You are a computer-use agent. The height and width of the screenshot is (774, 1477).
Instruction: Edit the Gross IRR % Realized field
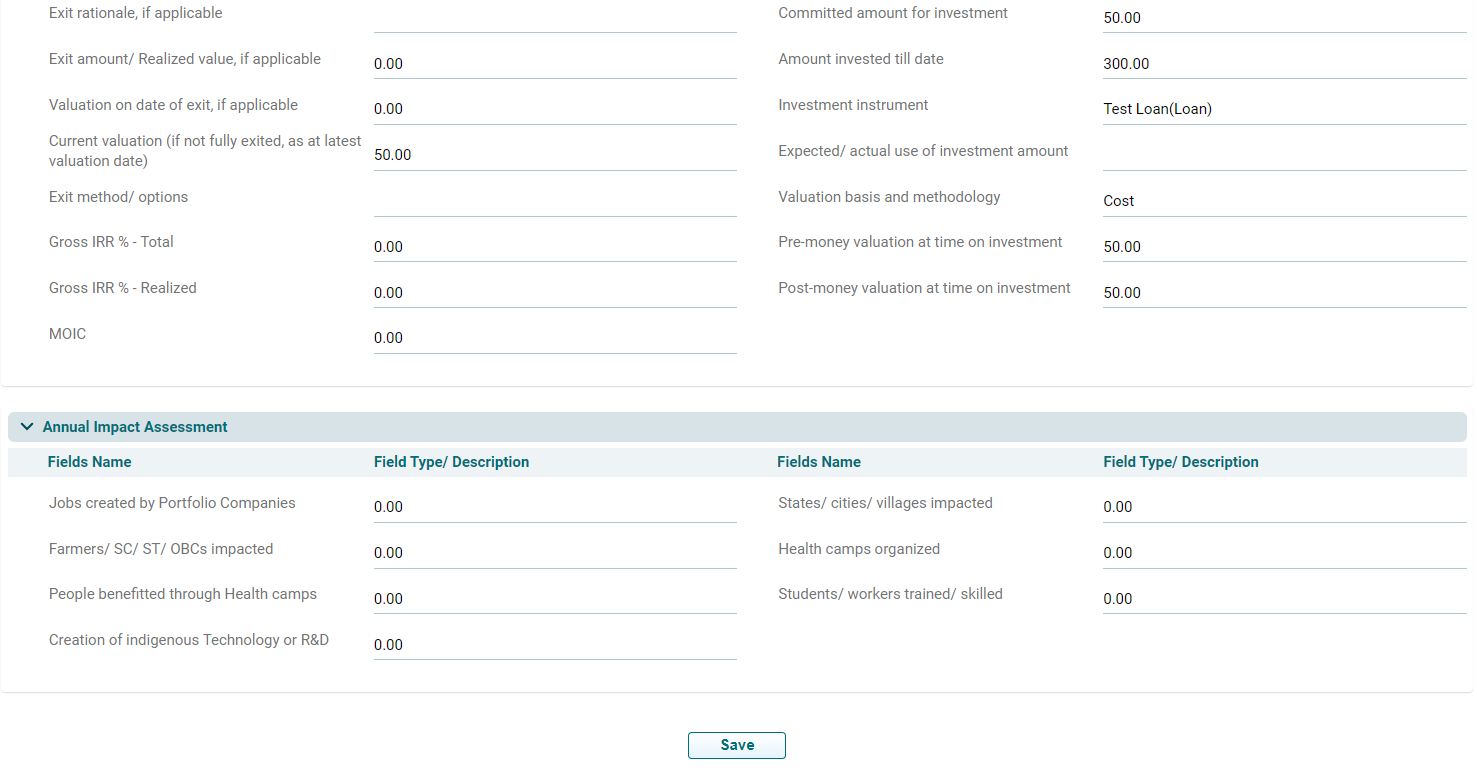555,293
